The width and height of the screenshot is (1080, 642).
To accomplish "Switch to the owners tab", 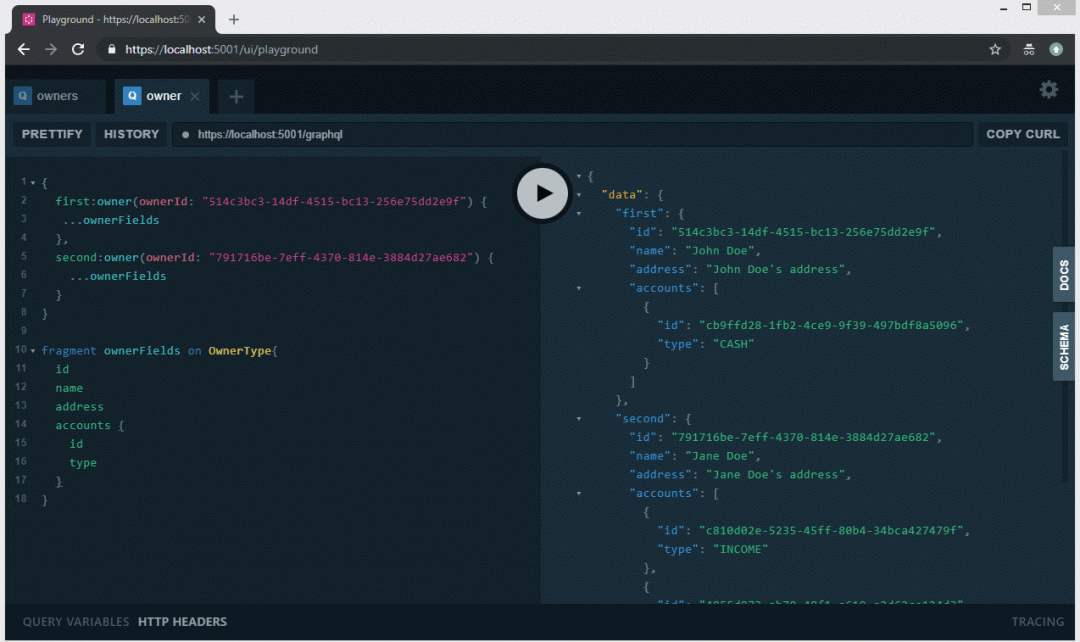I will click(56, 96).
